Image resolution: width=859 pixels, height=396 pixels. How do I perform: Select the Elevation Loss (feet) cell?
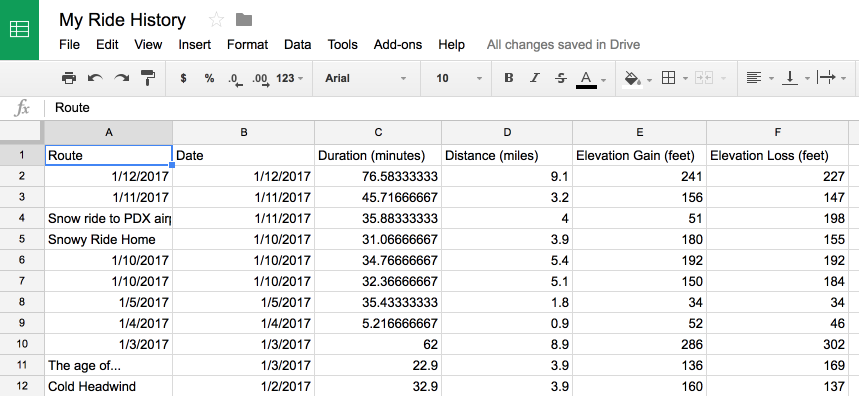coord(777,156)
